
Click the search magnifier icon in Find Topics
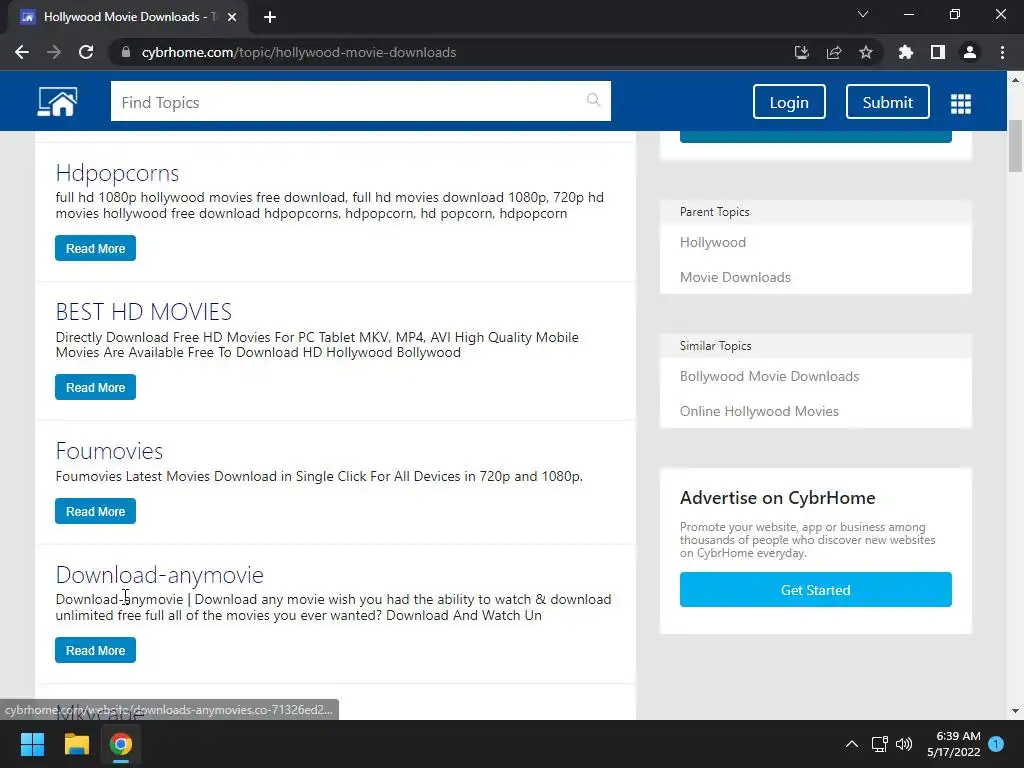pyautogui.click(x=593, y=100)
